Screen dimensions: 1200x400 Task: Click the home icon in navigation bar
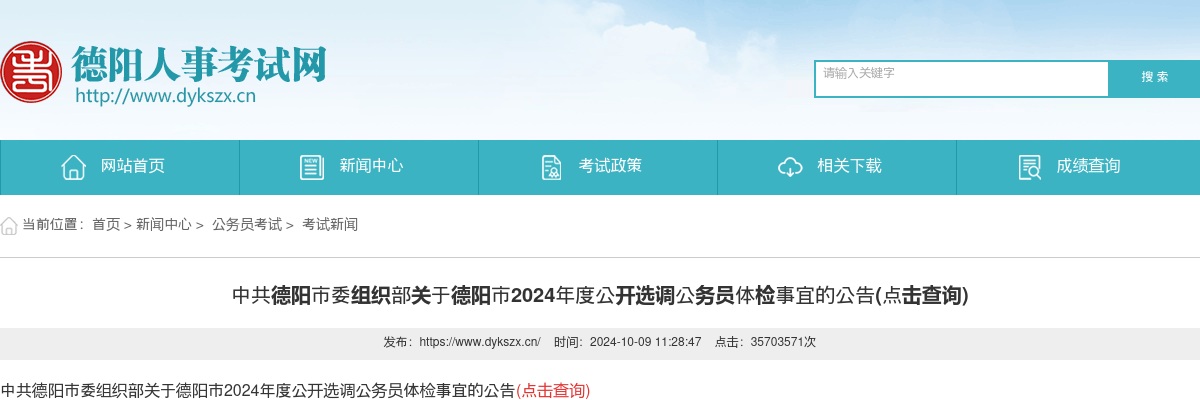click(x=73, y=167)
